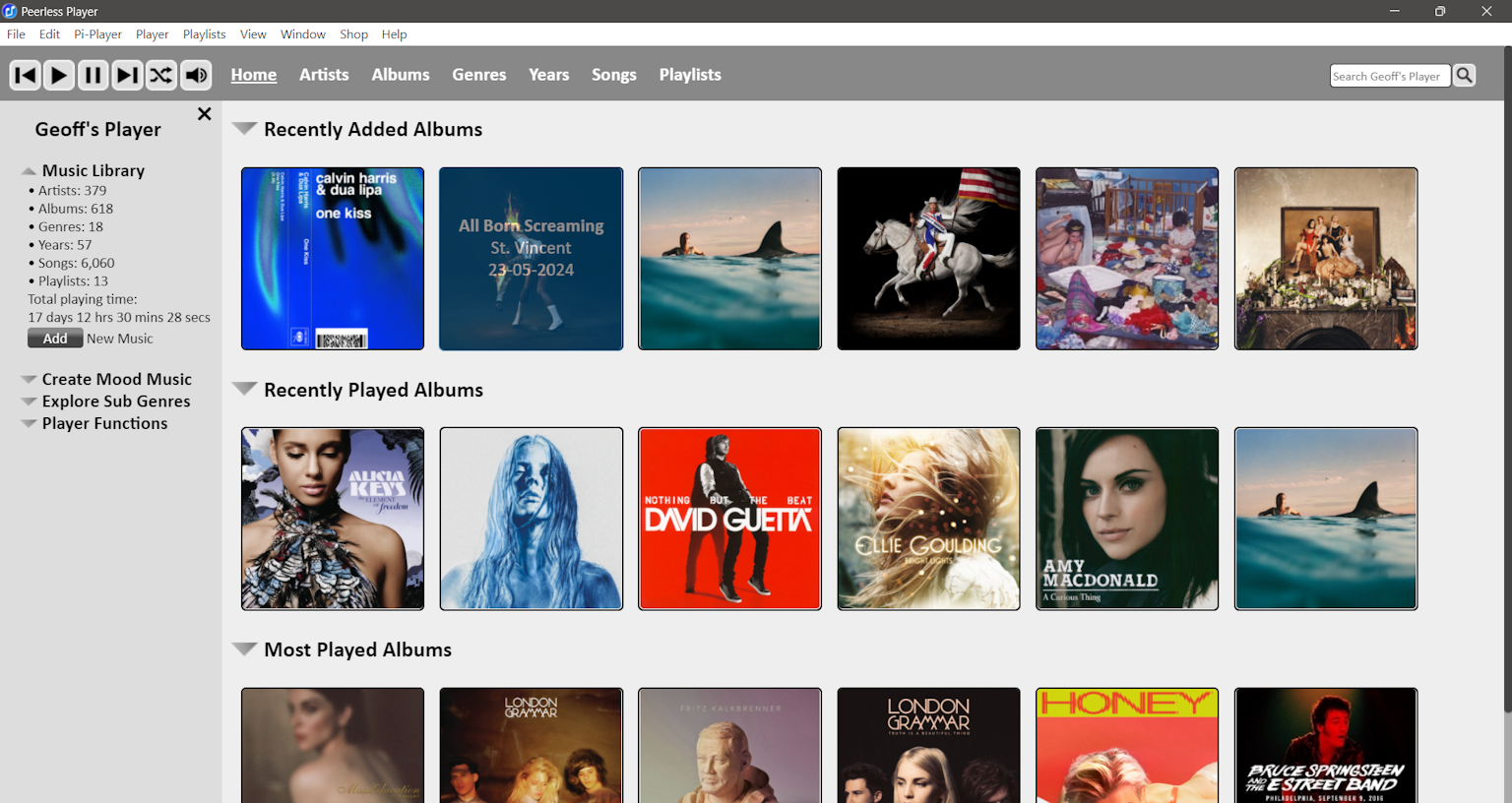Pause the current track
1512x803 pixels.
tap(94, 75)
